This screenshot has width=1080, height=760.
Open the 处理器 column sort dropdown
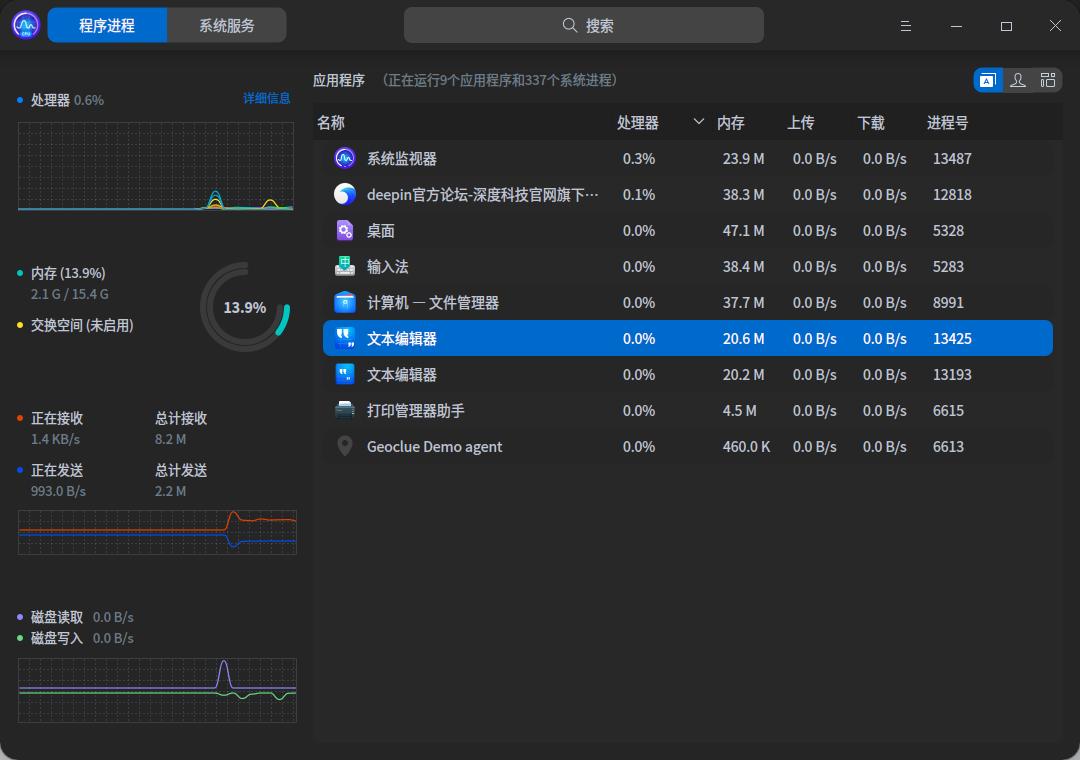point(697,122)
